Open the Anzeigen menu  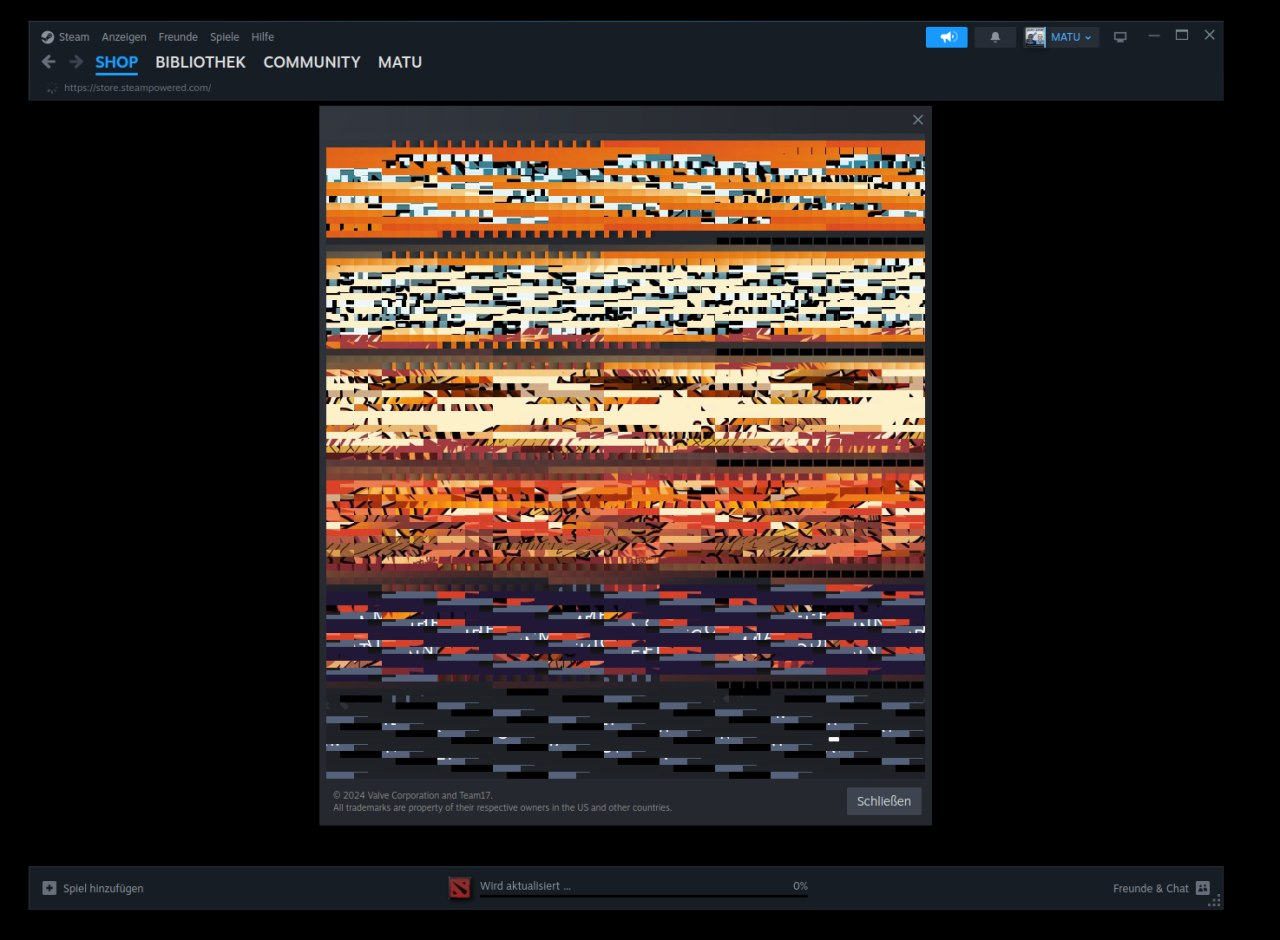pyautogui.click(x=124, y=37)
